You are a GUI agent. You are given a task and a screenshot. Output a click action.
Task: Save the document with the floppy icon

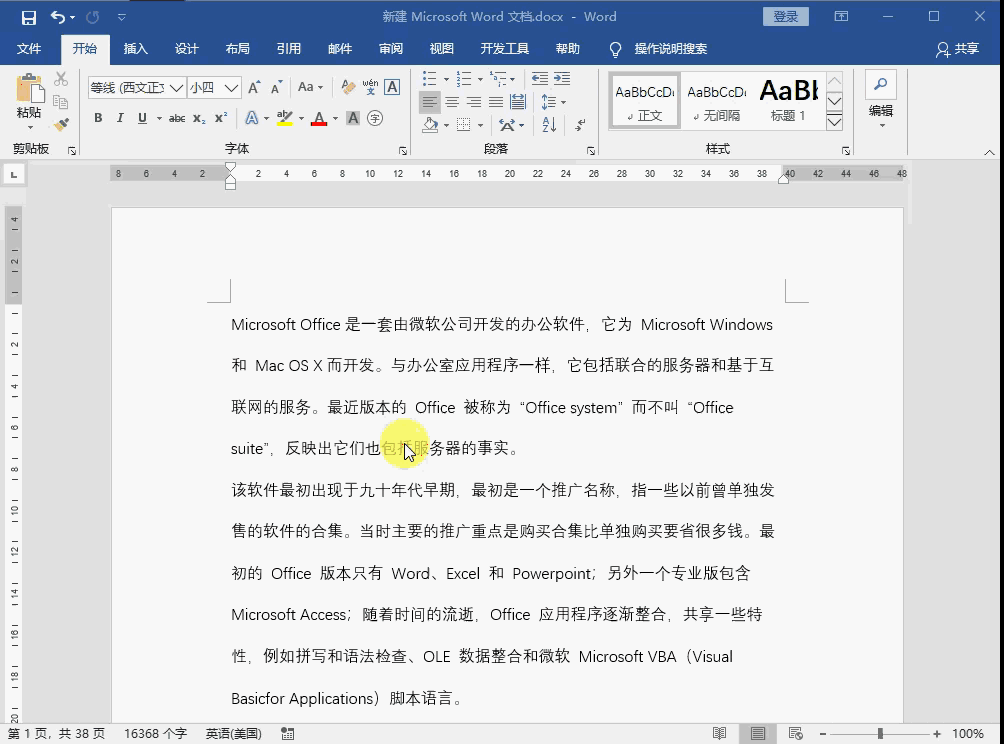click(x=29, y=17)
